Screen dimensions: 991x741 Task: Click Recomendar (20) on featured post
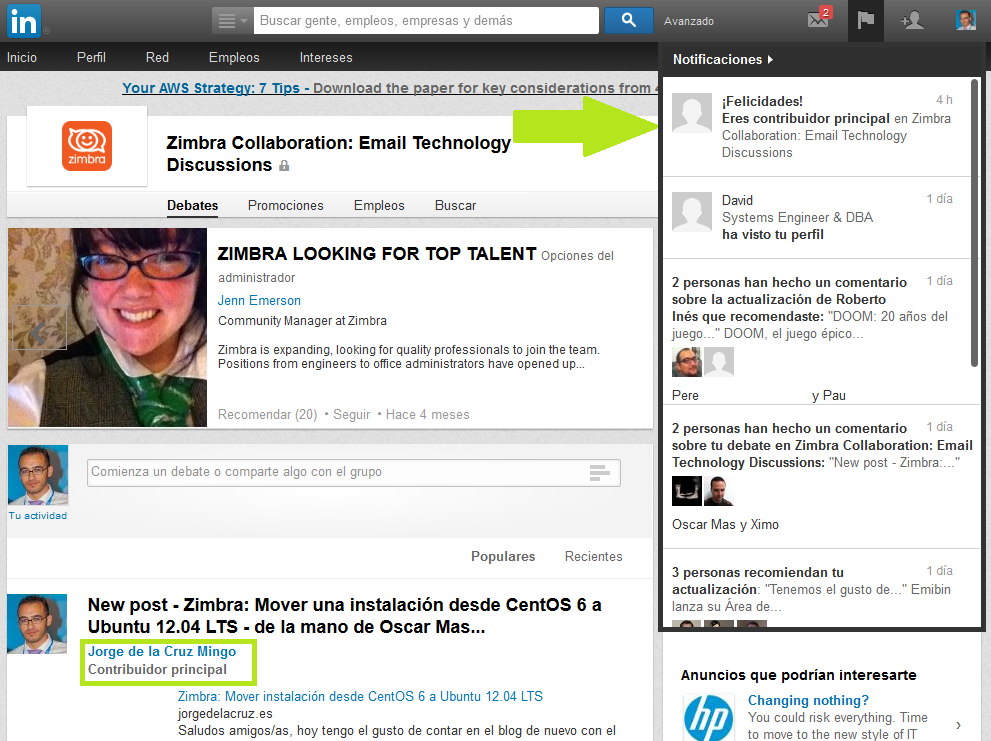click(x=267, y=415)
